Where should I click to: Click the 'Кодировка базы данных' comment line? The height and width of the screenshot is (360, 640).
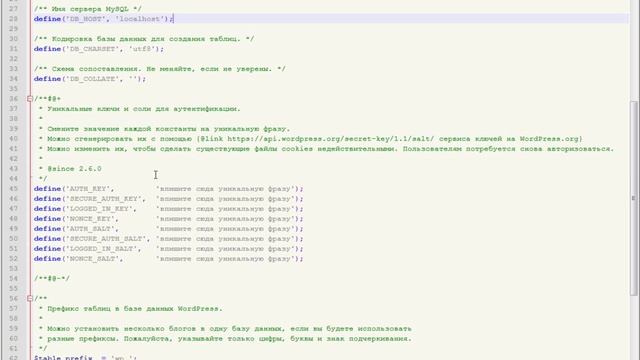point(144,39)
